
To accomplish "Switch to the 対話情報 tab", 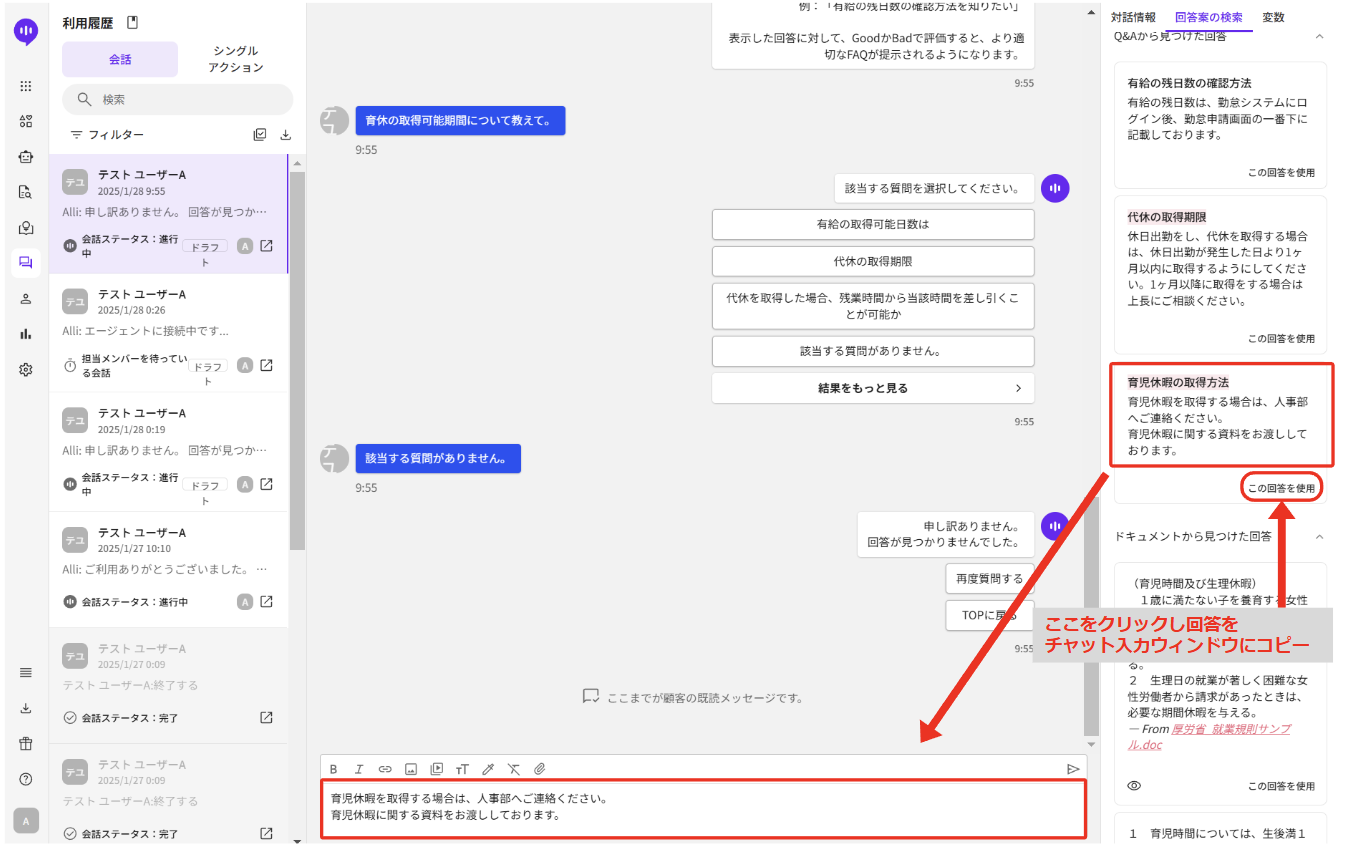I will (x=1133, y=17).
